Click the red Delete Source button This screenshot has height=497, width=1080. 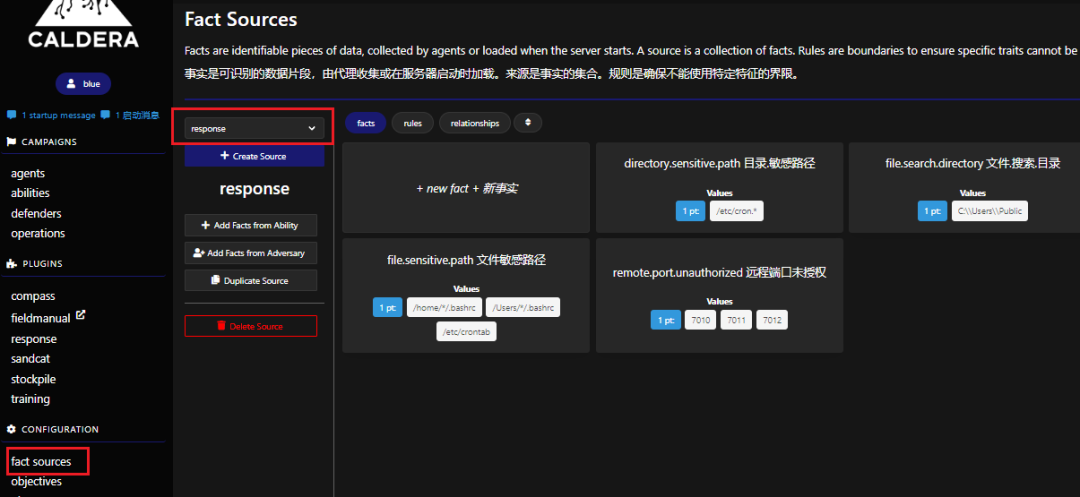[x=251, y=326]
